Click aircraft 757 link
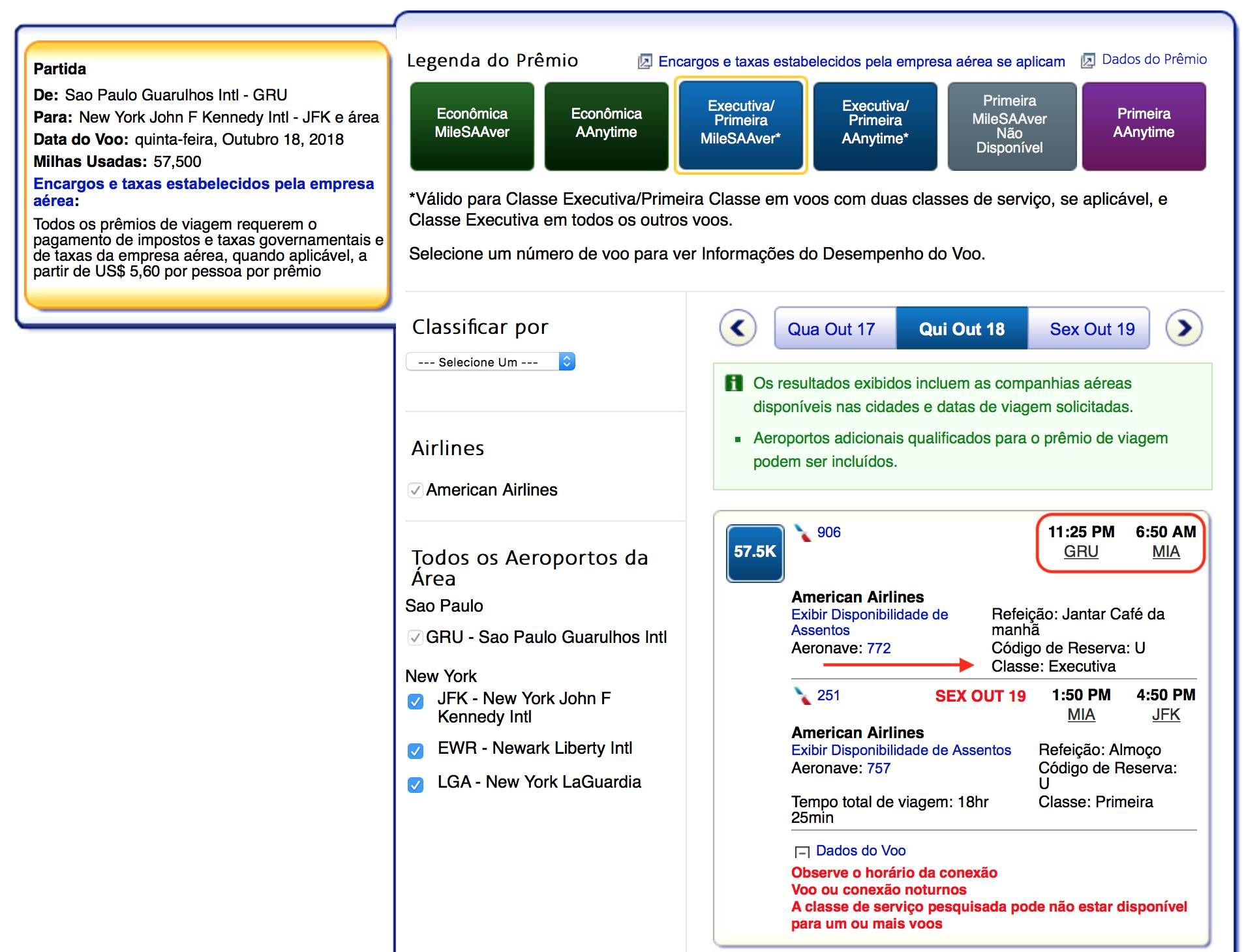1259x952 pixels. [x=879, y=768]
